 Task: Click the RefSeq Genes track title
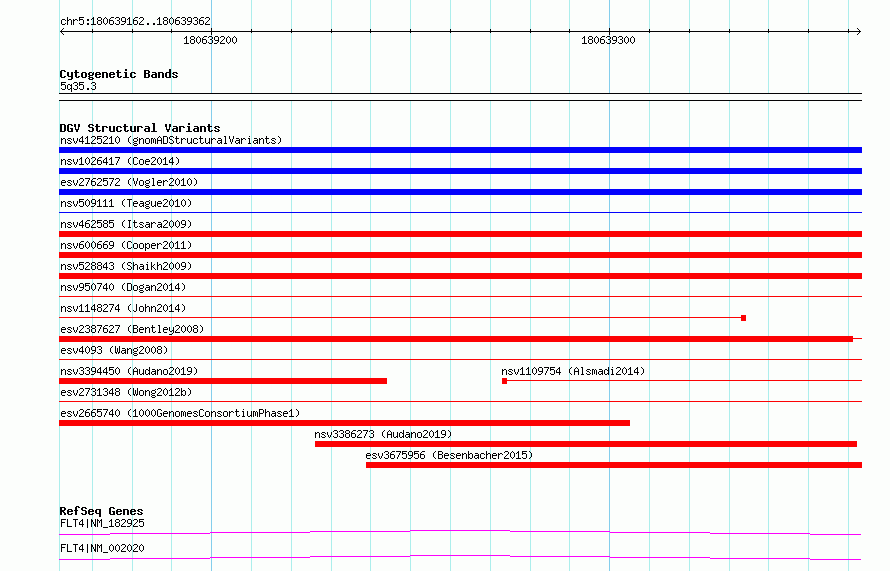(x=101, y=511)
